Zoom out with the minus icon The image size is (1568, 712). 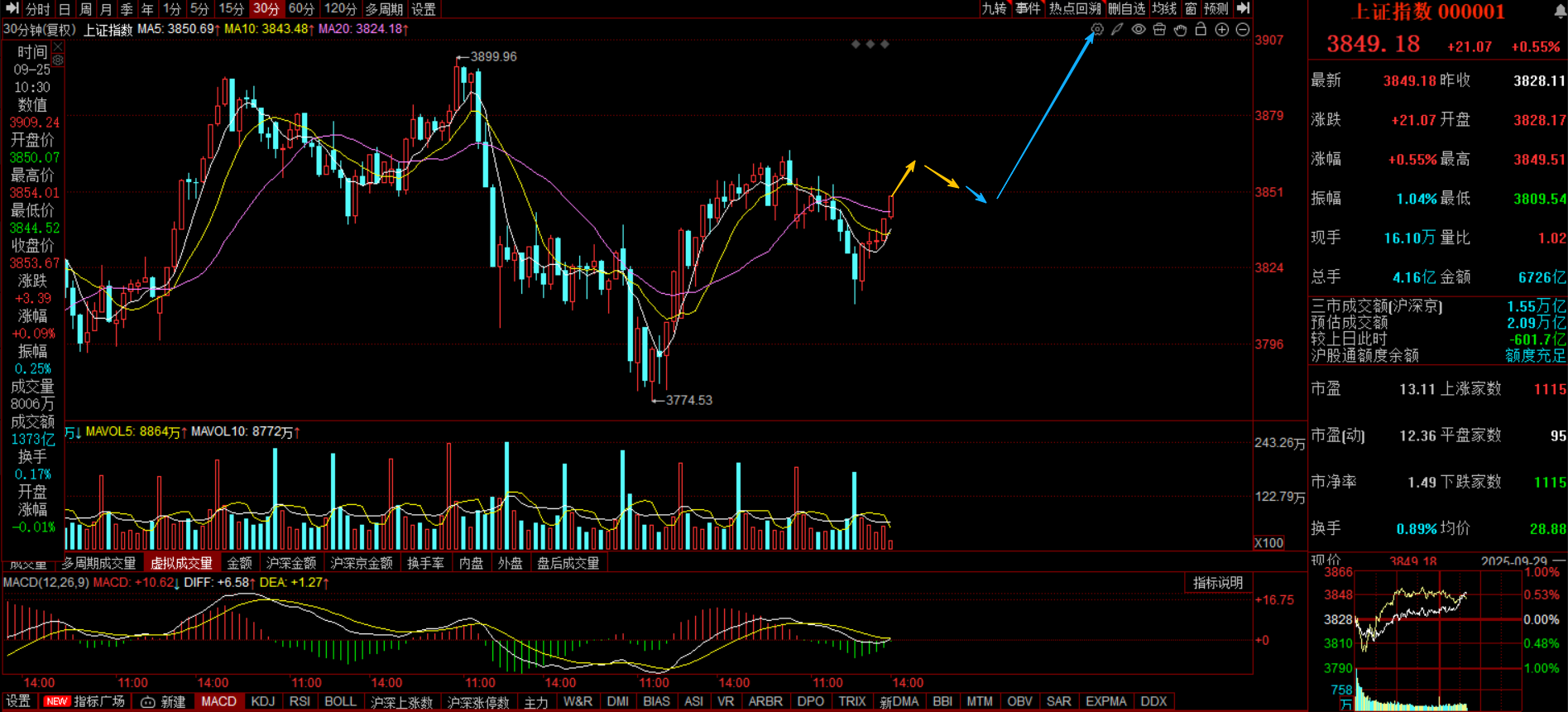click(1242, 30)
